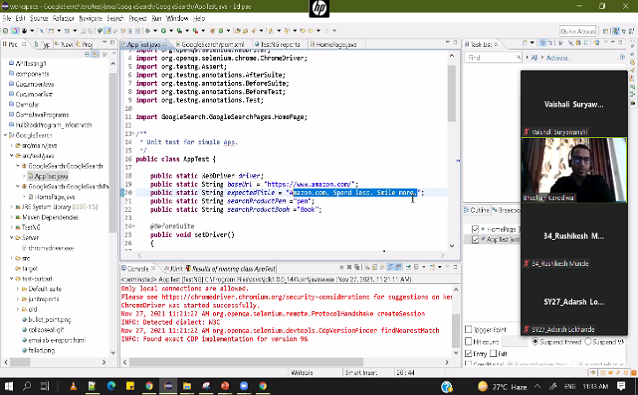The height and width of the screenshot is (395, 638).
Task: Toggle Link with Editor in Package Explorer
Action: coord(95,54)
